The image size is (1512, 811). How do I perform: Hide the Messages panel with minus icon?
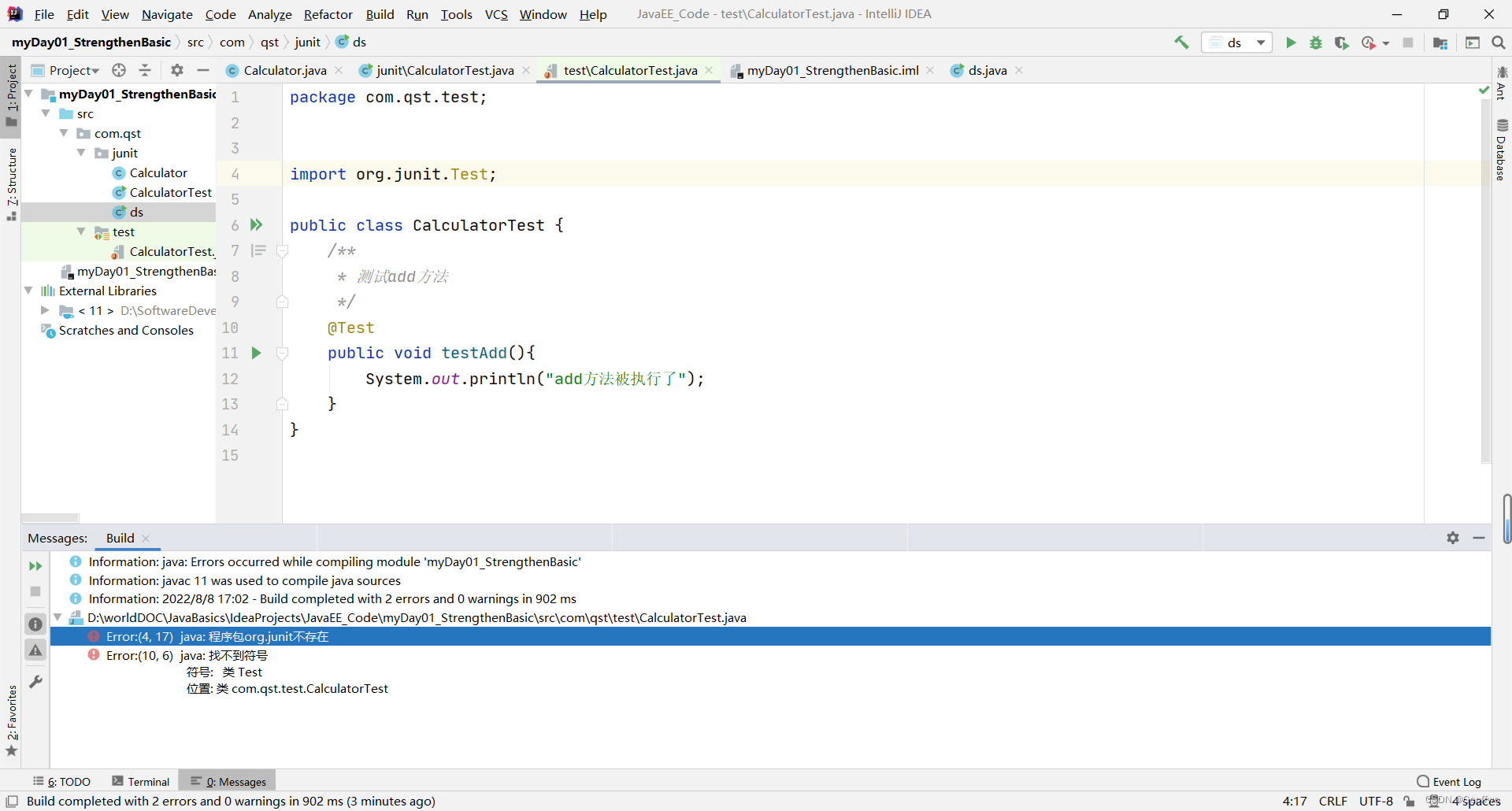coord(1479,538)
